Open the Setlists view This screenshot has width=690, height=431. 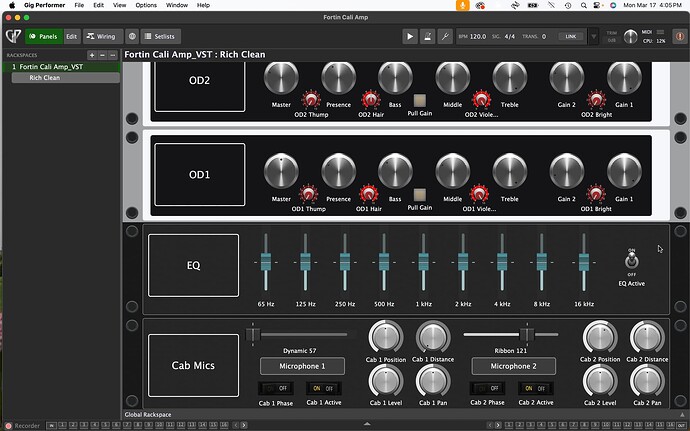(x=160, y=37)
